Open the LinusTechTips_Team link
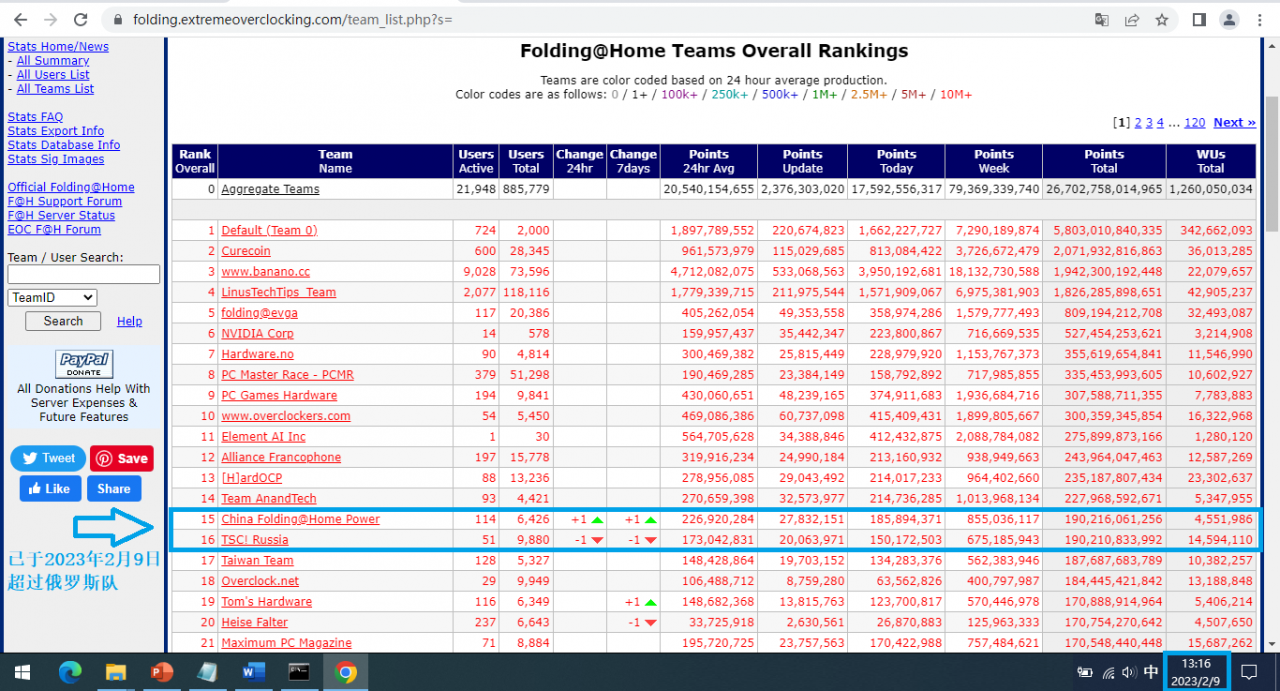 pos(279,292)
